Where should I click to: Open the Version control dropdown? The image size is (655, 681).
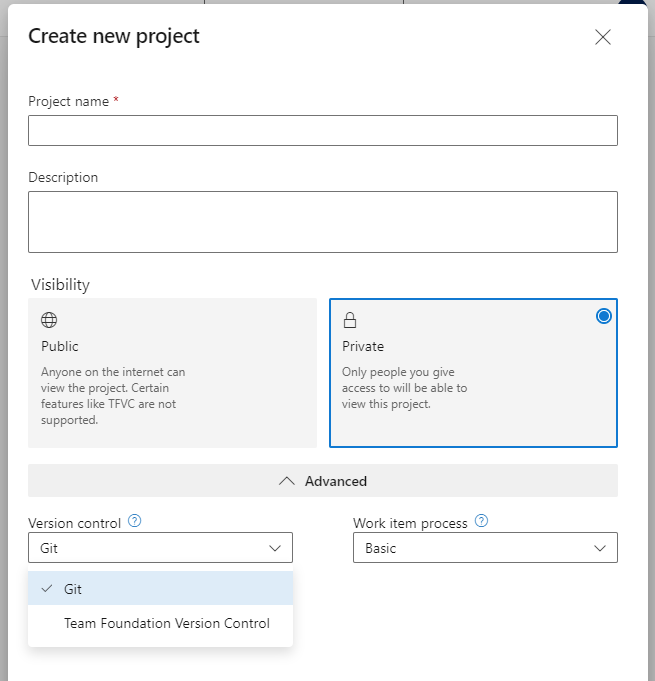click(x=160, y=548)
